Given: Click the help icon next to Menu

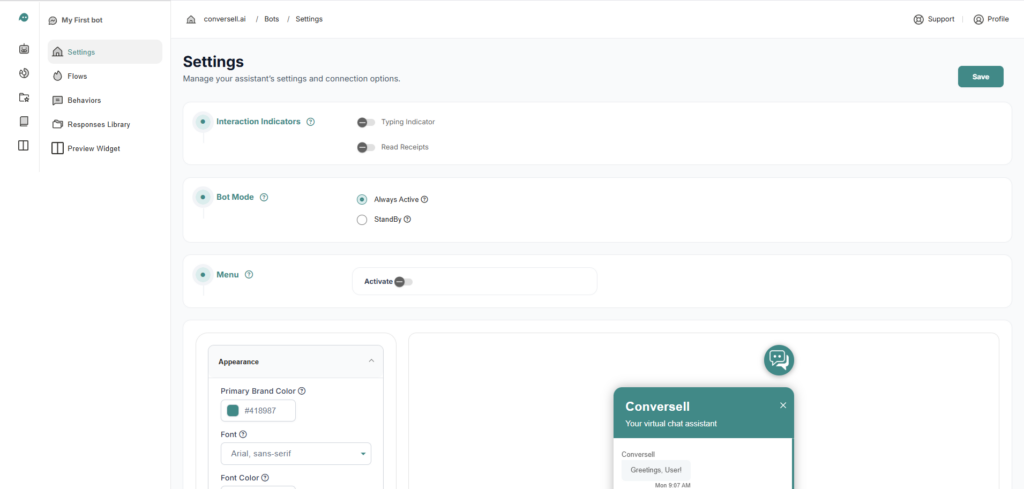Looking at the screenshot, I should tap(249, 274).
